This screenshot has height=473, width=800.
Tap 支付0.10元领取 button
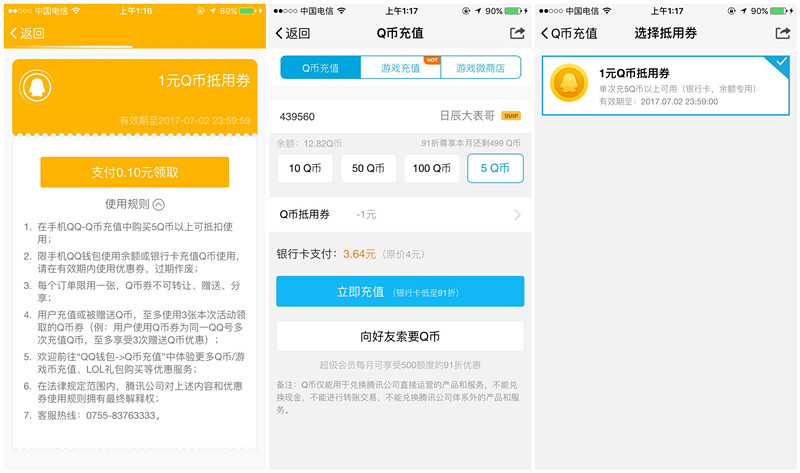135,172
